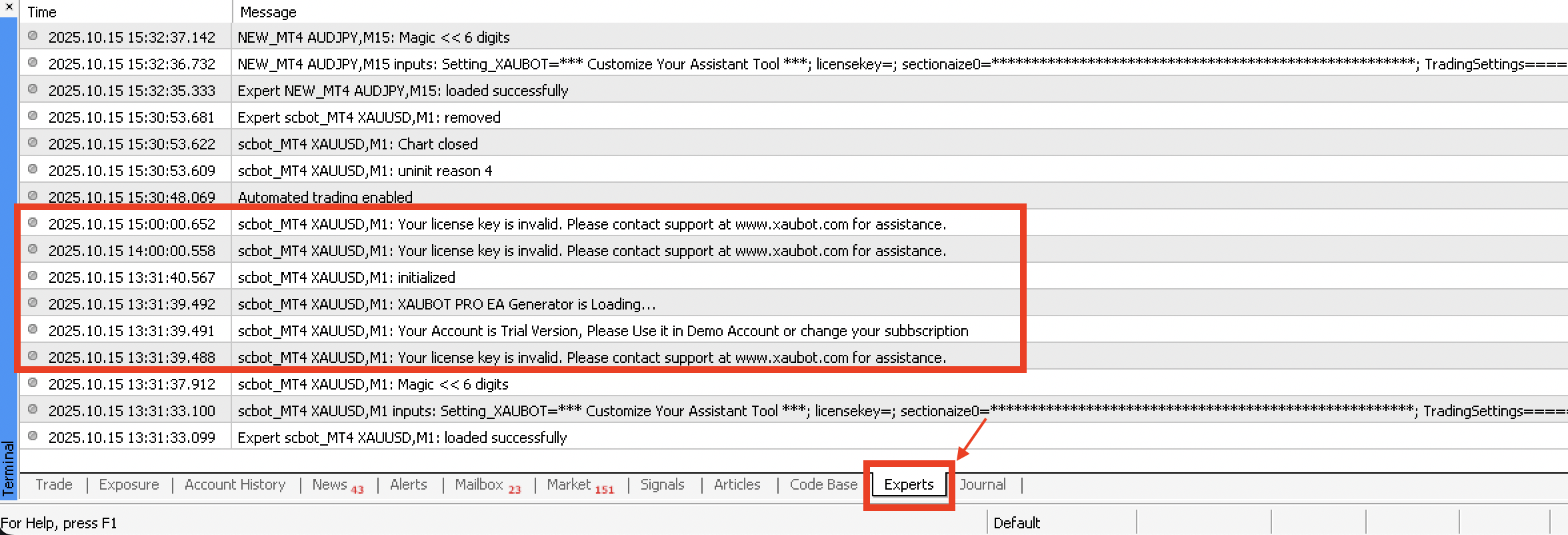Viewport: 1568px width, 535px height.
Task: Sort log by the Time column header
Action: (x=125, y=12)
